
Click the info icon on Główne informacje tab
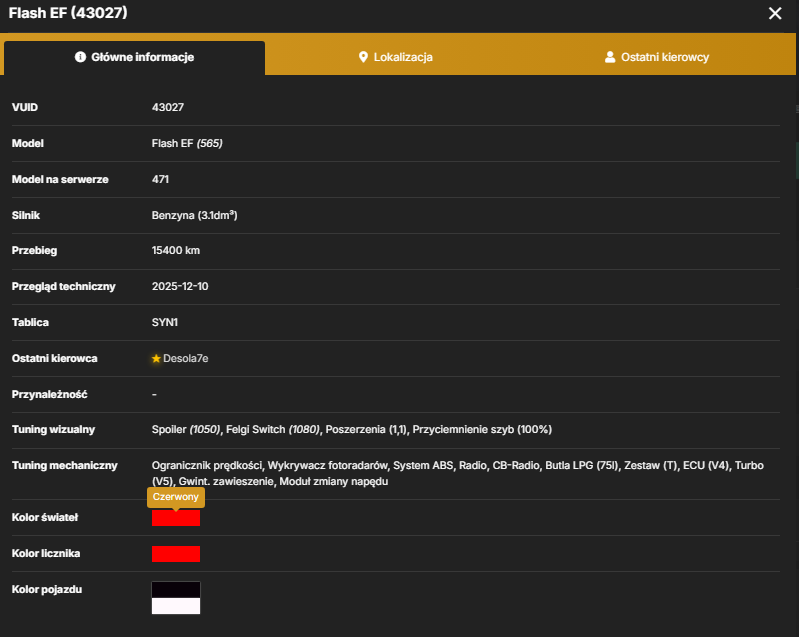(x=80, y=57)
